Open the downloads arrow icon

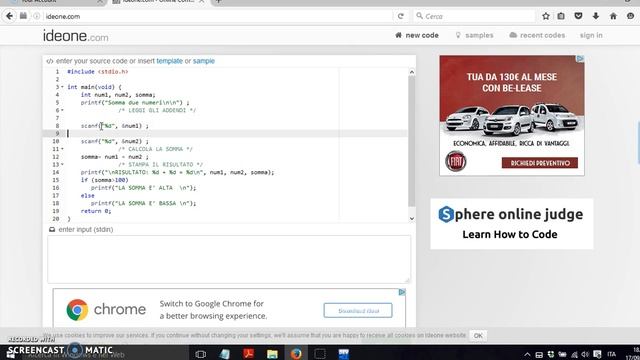tap(596, 16)
